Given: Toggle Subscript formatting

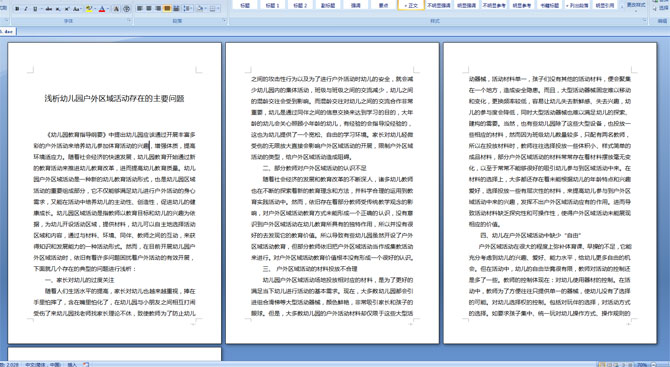Looking at the screenshot, I should pos(58,9).
